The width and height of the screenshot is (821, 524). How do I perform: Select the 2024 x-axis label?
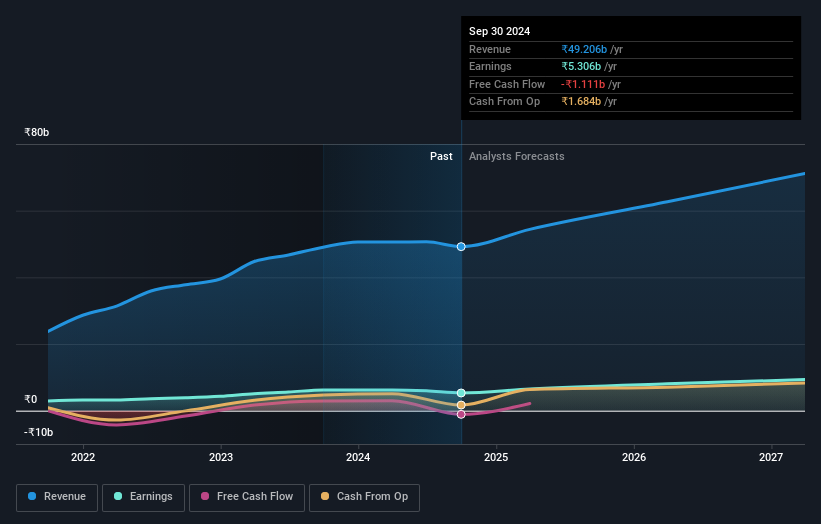click(x=358, y=457)
